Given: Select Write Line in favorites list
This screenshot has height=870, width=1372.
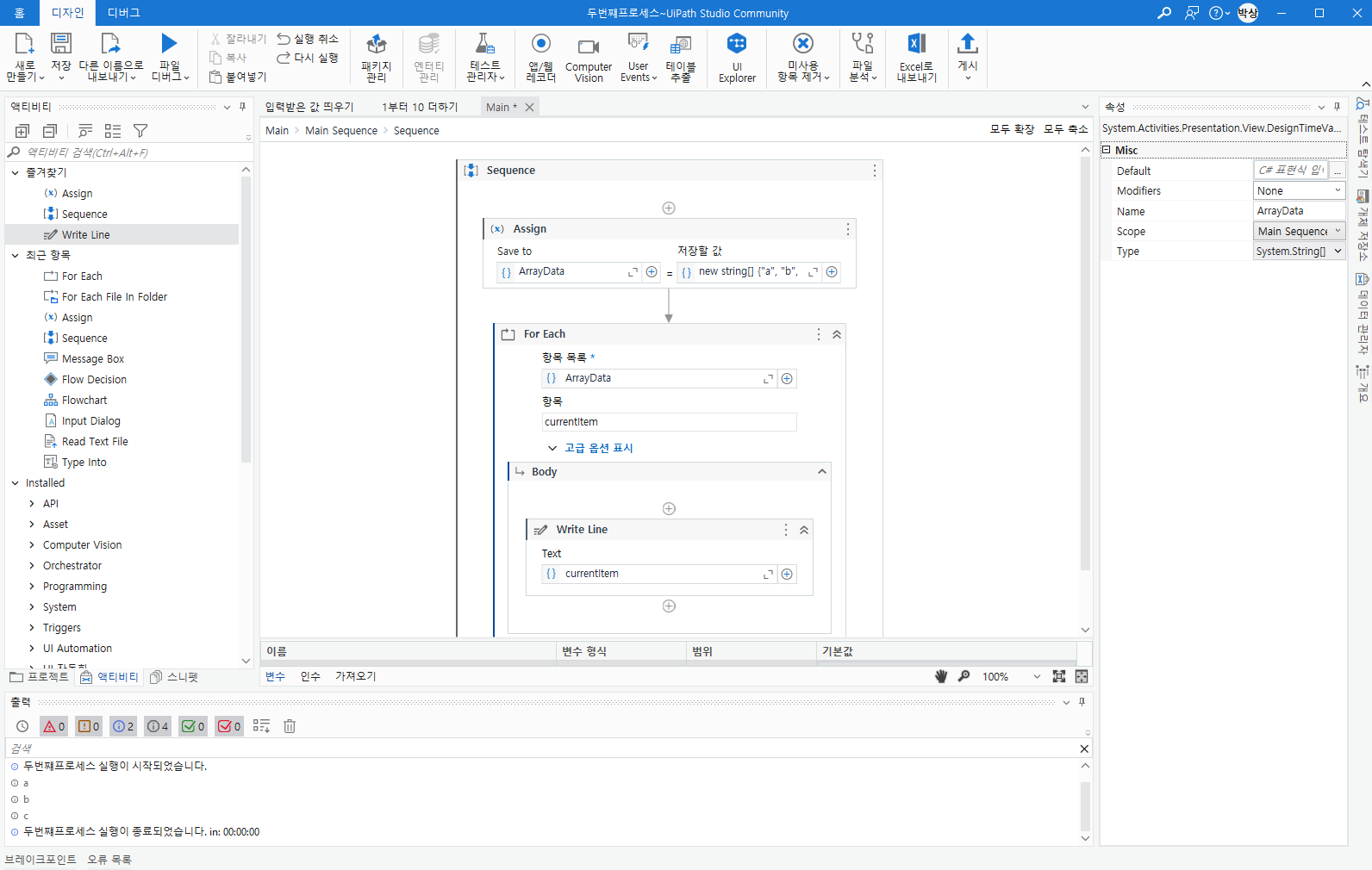Looking at the screenshot, I should click(x=122, y=234).
